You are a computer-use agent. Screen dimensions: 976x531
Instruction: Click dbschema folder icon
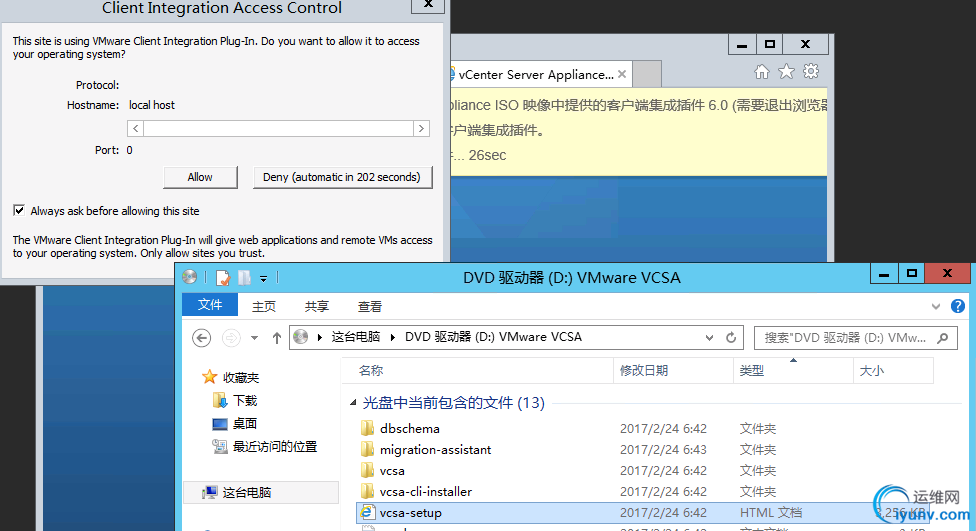[x=368, y=428]
